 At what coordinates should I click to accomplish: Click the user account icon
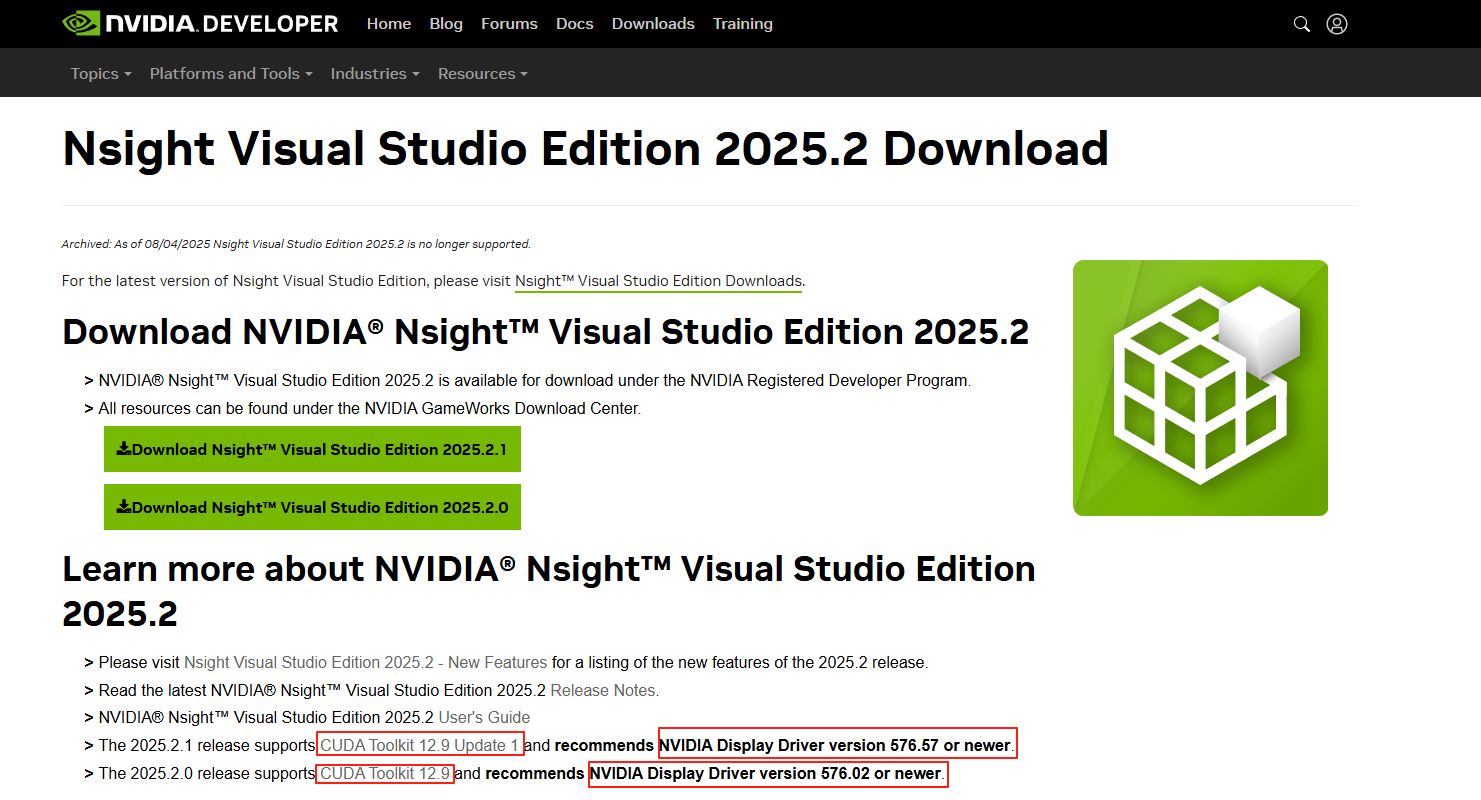(1337, 24)
